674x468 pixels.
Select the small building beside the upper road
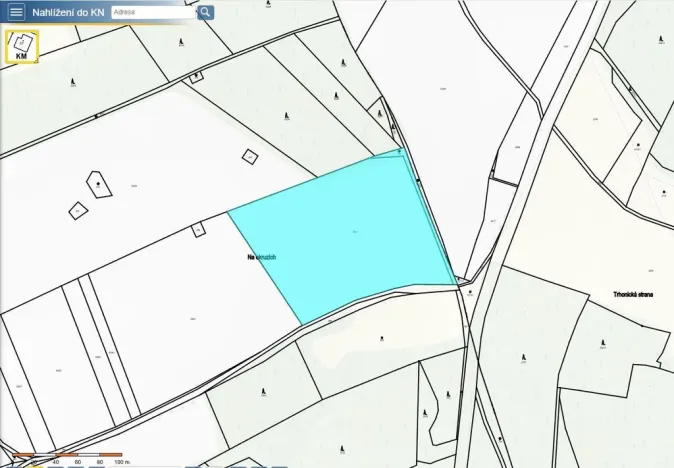(x=196, y=76)
